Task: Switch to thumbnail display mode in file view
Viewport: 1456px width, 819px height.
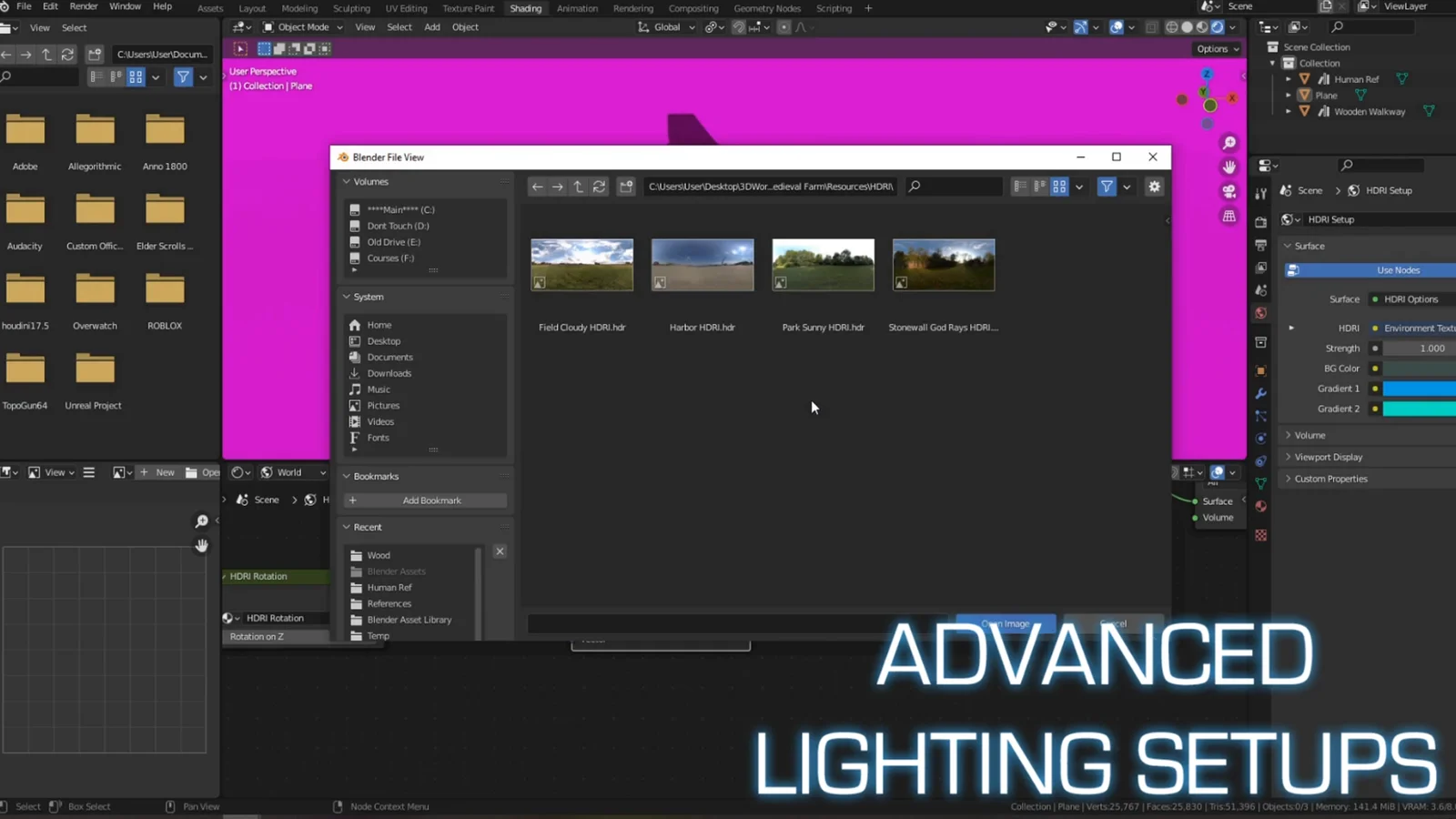Action: (x=1059, y=187)
